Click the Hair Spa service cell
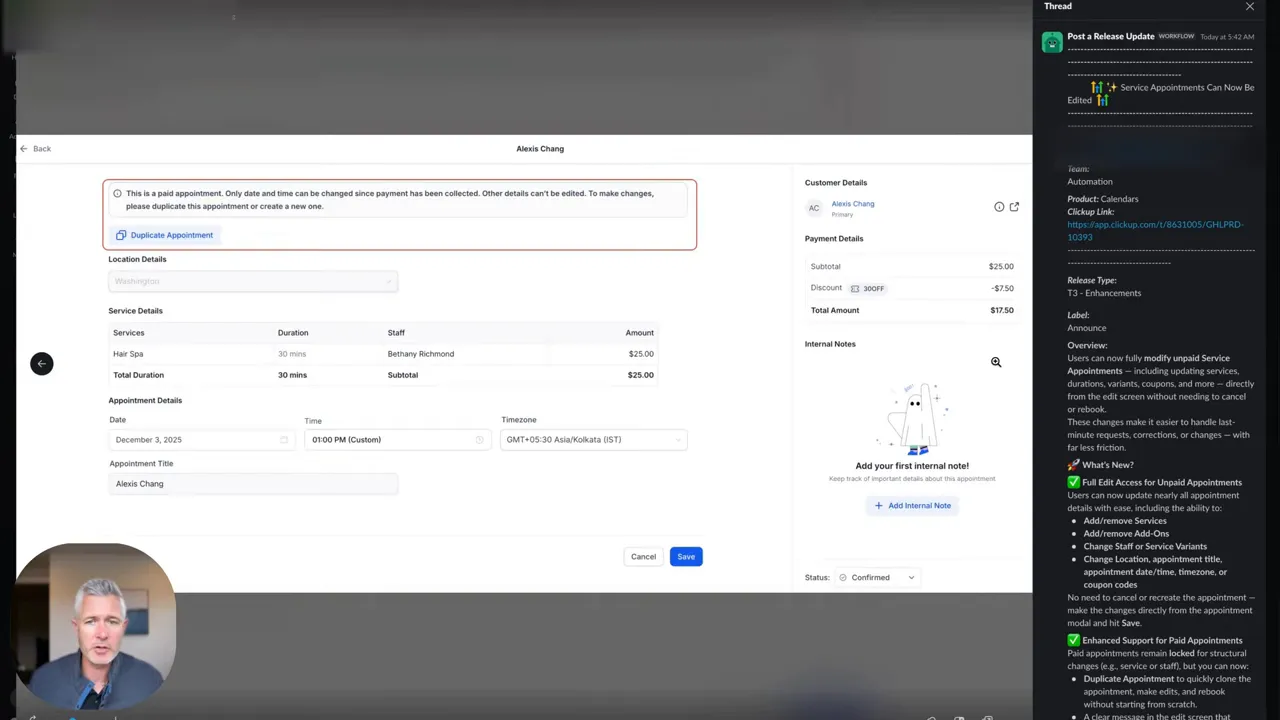 click(128, 354)
